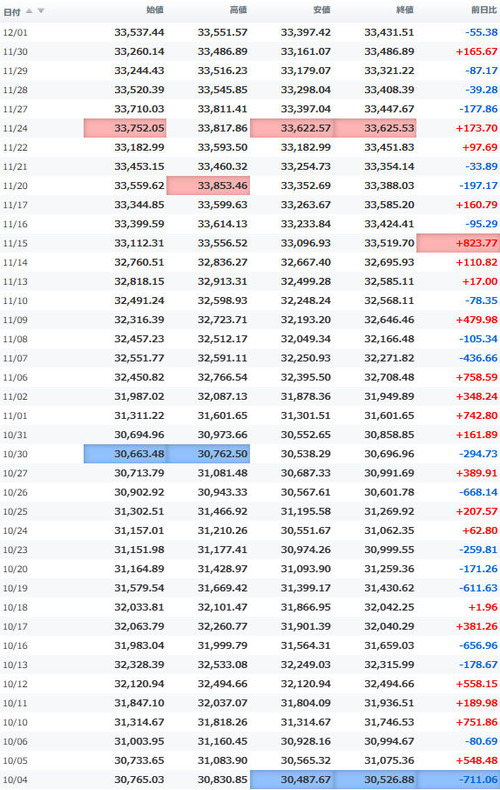This screenshot has width=500, height=790.
Task: Select the change value -55.38
Action: 481,33
